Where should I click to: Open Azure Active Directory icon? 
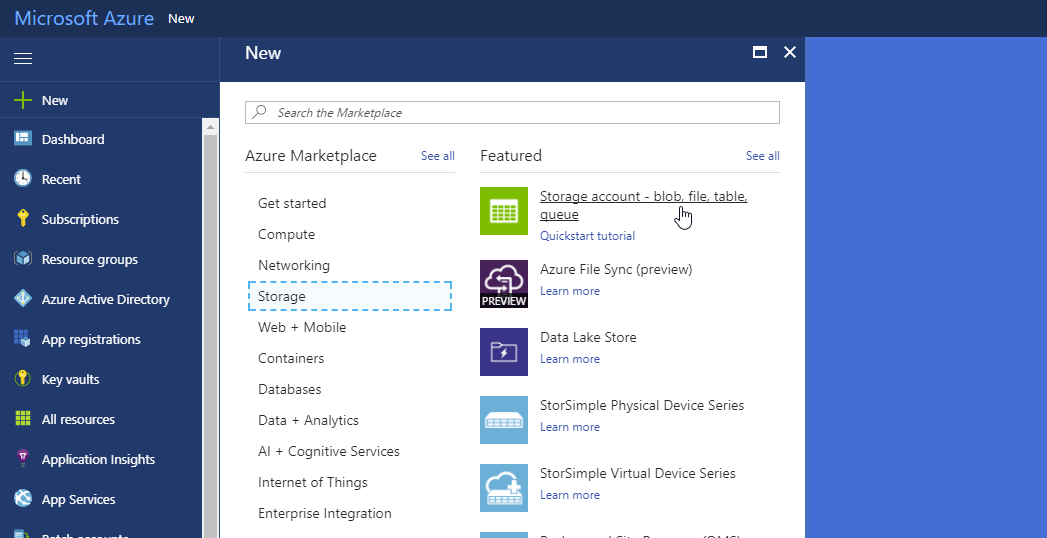(x=23, y=299)
